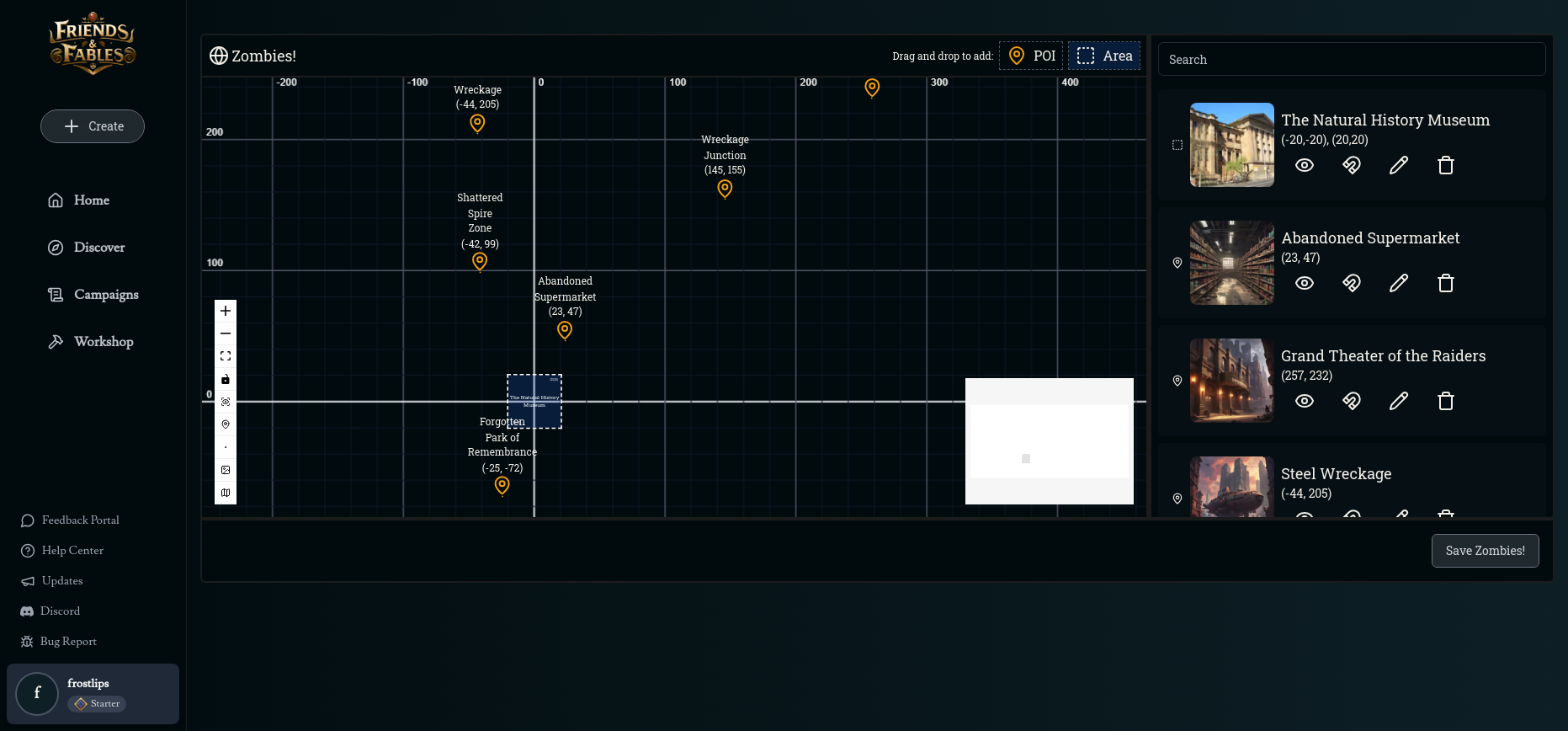Click the map image icon in toolbar
This screenshot has width=1568, height=731.
point(226,470)
